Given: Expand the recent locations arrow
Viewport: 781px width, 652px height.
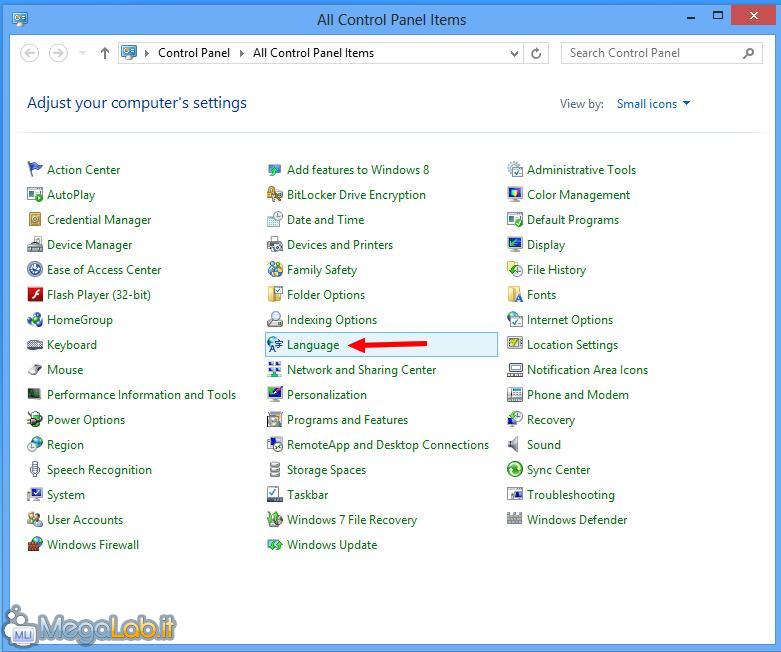Looking at the screenshot, I should click(x=83, y=53).
